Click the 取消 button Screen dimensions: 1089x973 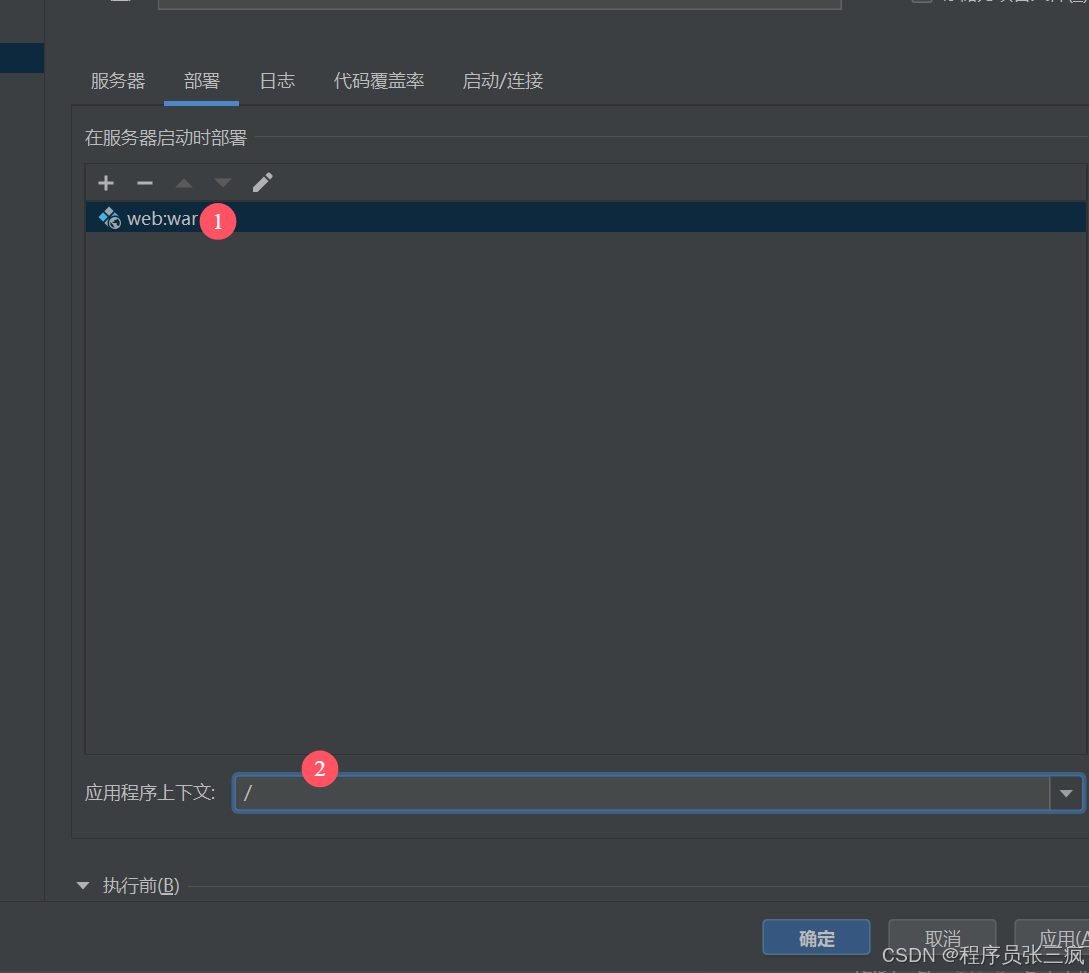pyautogui.click(x=942, y=938)
